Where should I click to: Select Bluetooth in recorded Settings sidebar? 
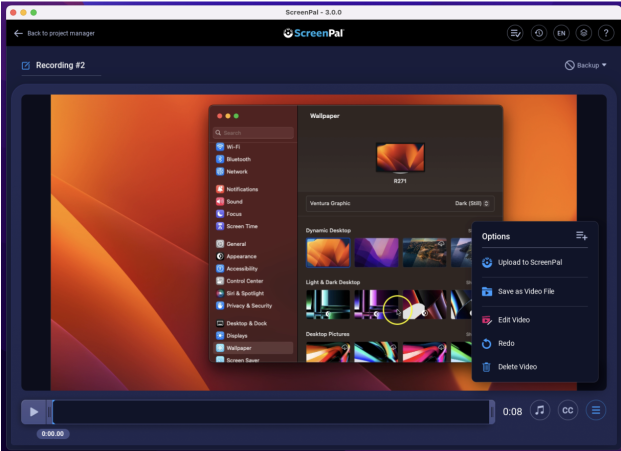click(238, 159)
